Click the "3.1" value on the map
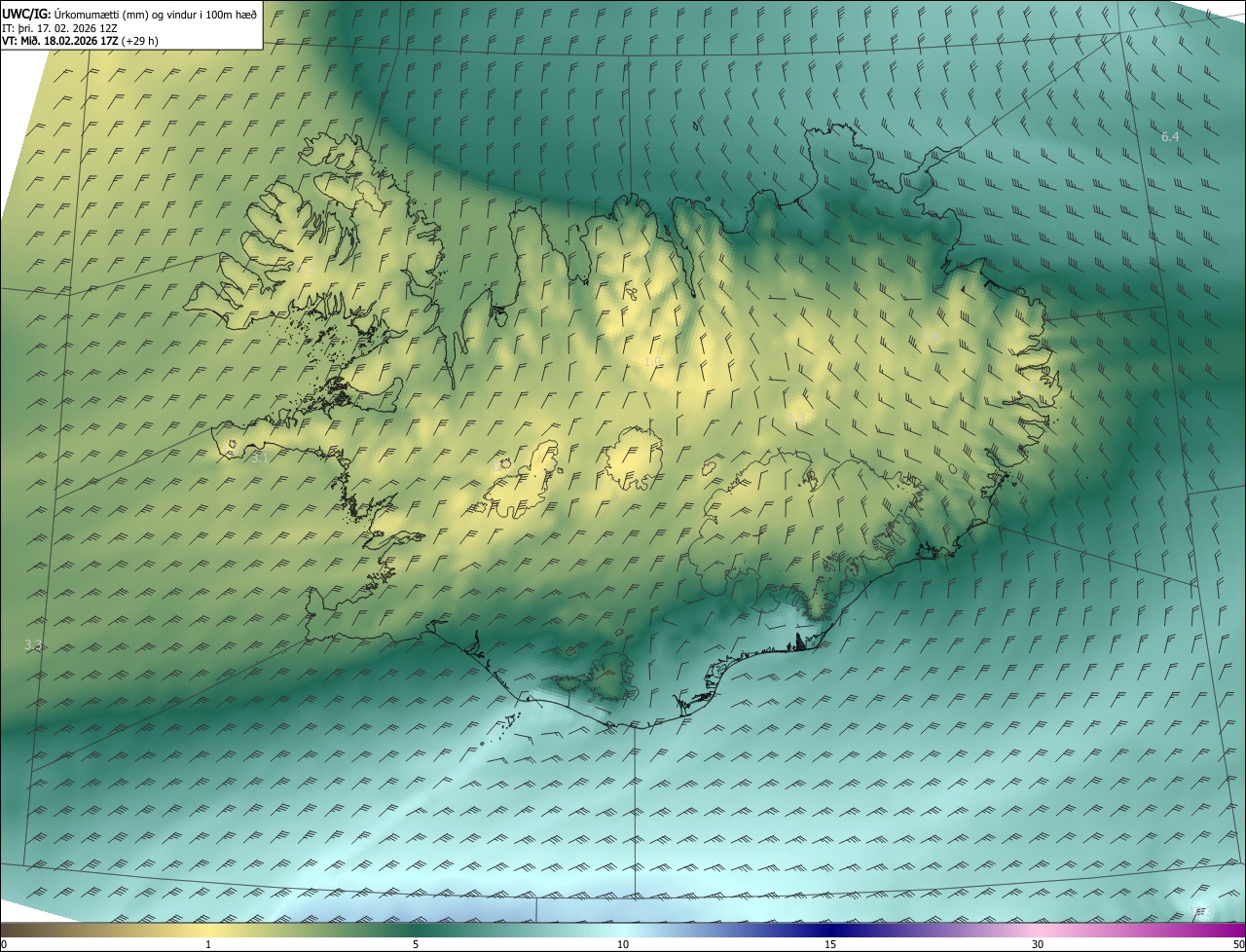This screenshot has height=952, width=1246. click(259, 457)
